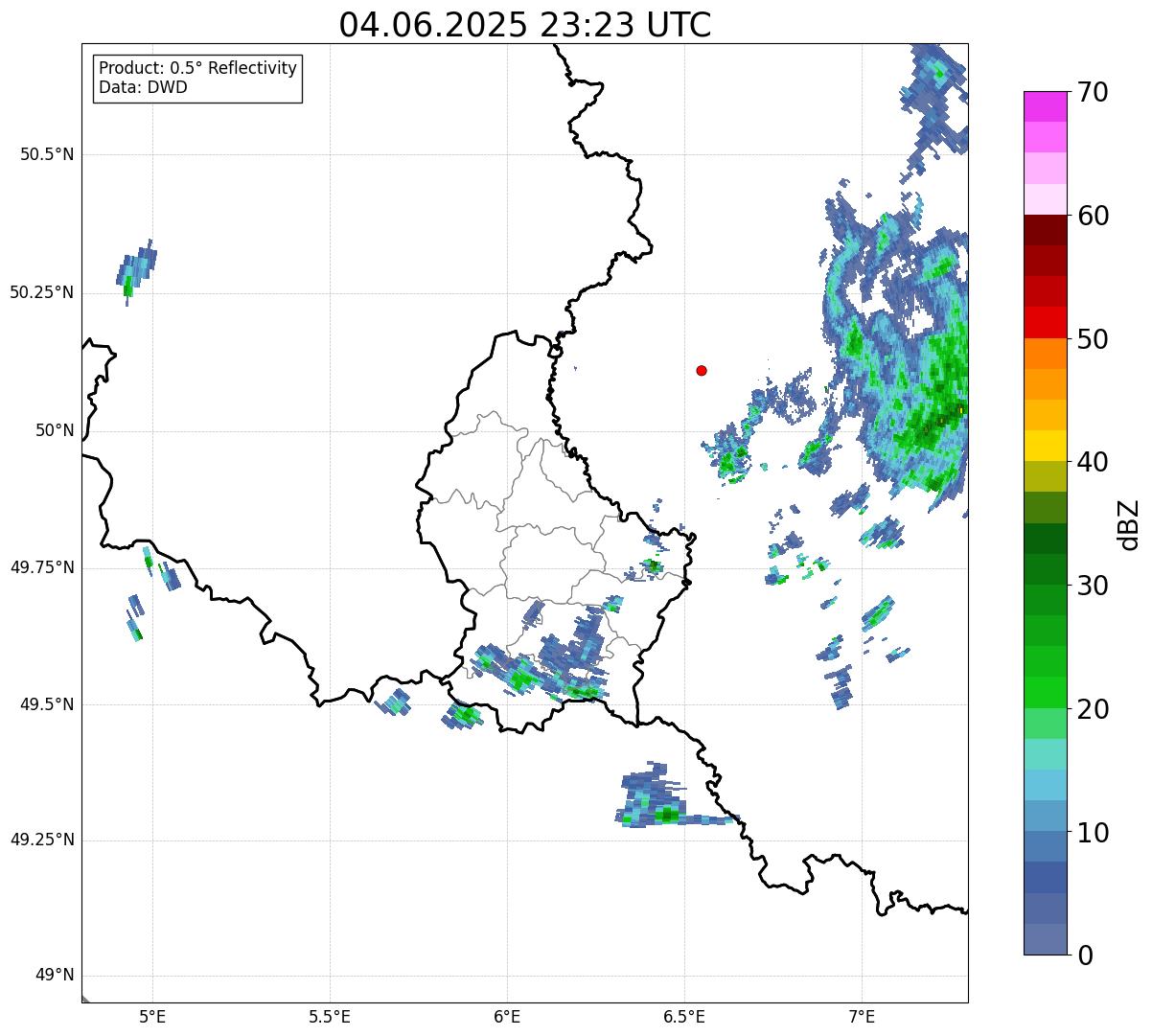Click the latitude label 50.25°N
Image resolution: width=1152 pixels, height=1036 pixels.
click(41, 292)
